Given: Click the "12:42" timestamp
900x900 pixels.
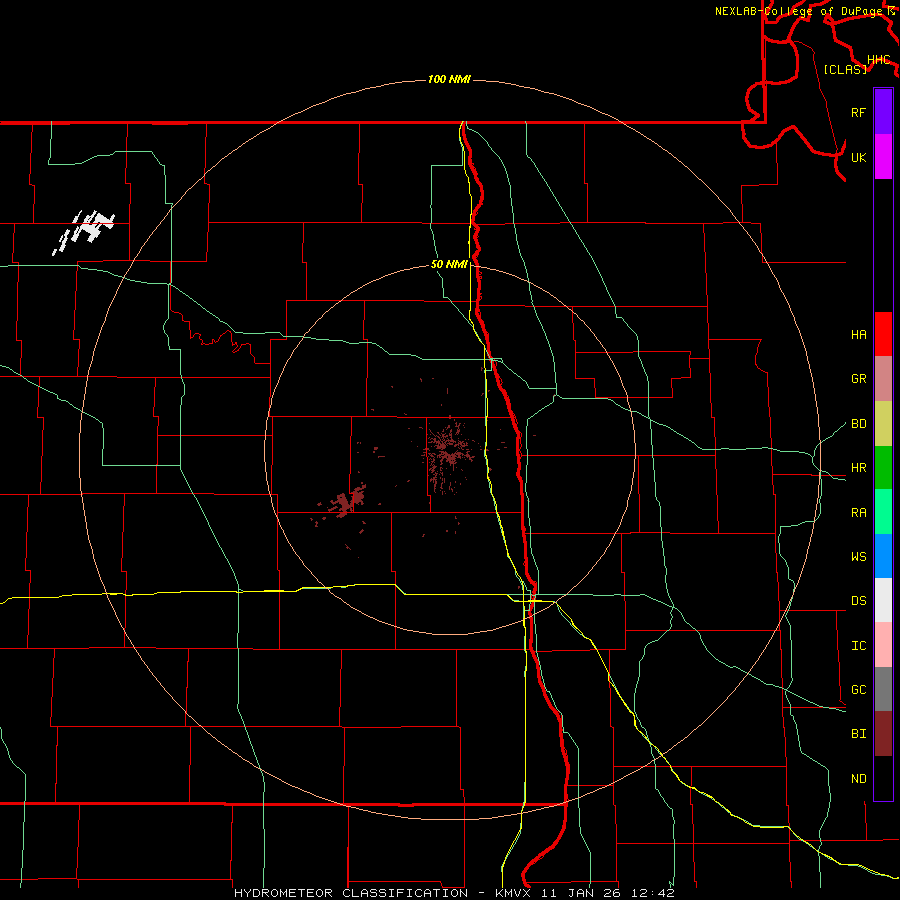Looking at the screenshot, I should coord(653,893).
